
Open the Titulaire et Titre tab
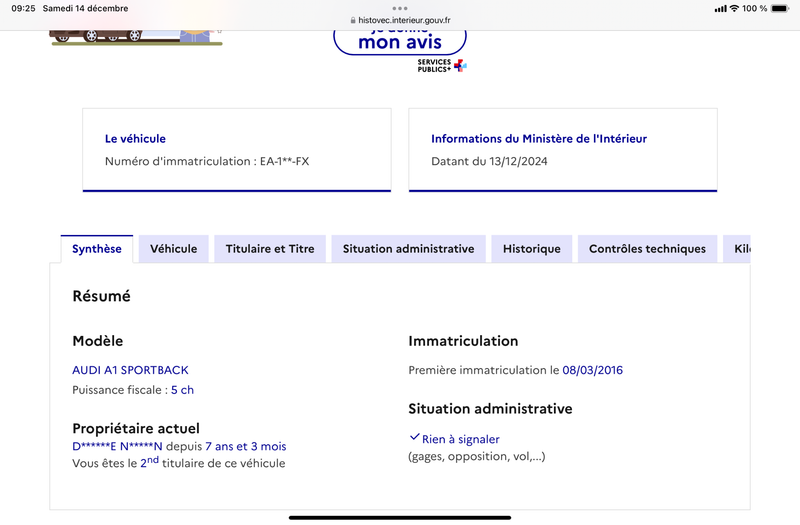(270, 249)
